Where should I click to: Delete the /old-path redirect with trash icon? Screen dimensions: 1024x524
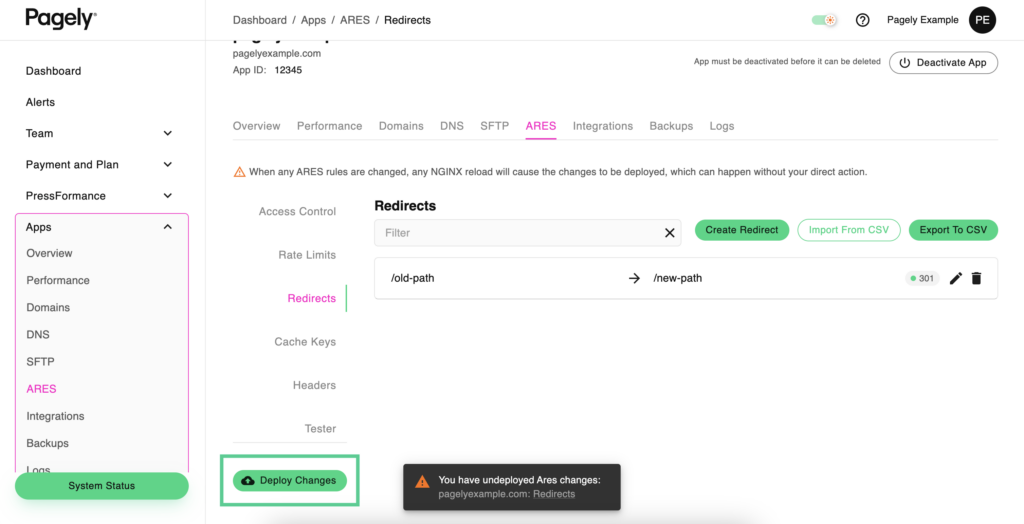coord(976,278)
